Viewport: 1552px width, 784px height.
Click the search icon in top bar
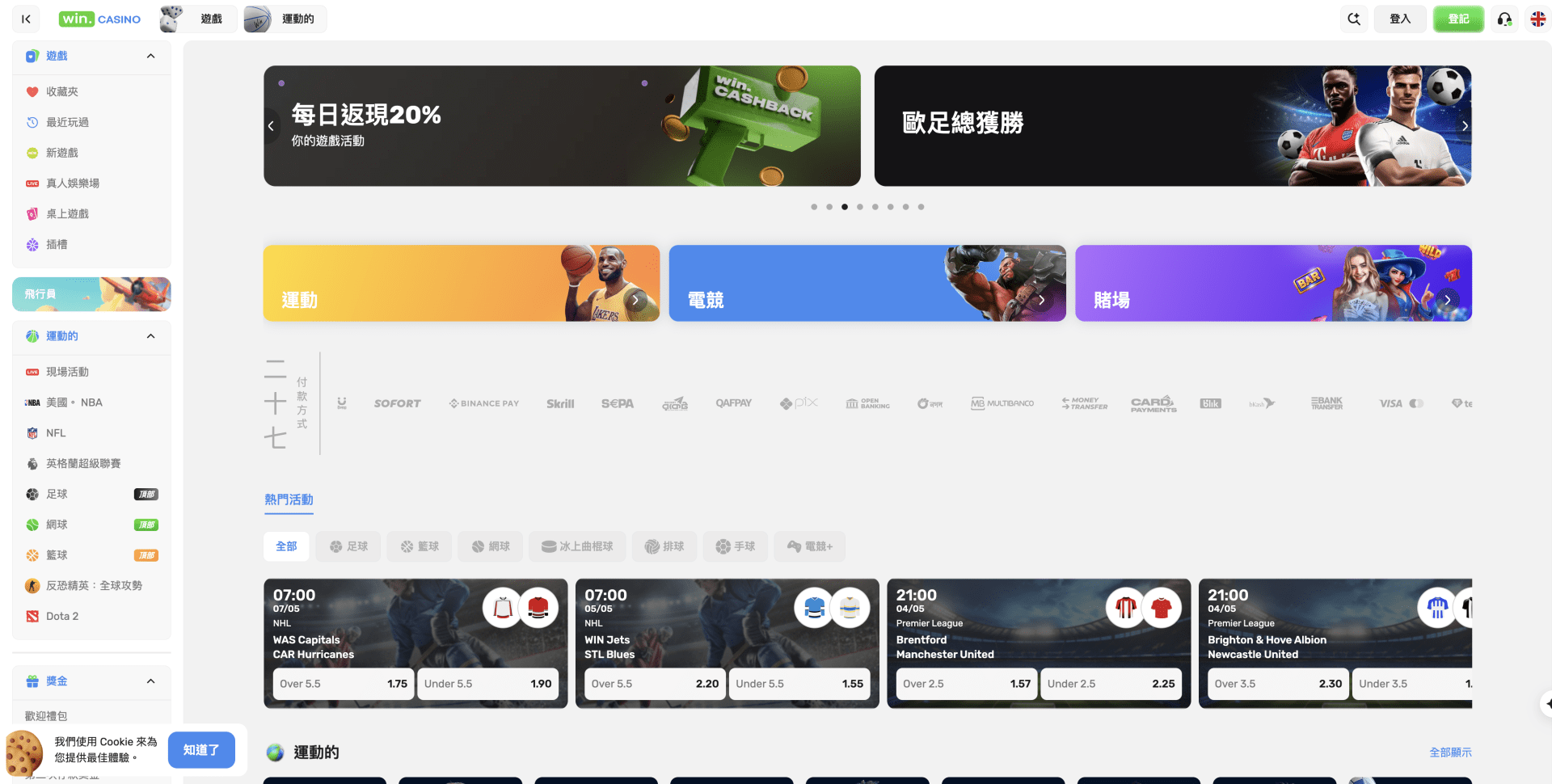1354,19
